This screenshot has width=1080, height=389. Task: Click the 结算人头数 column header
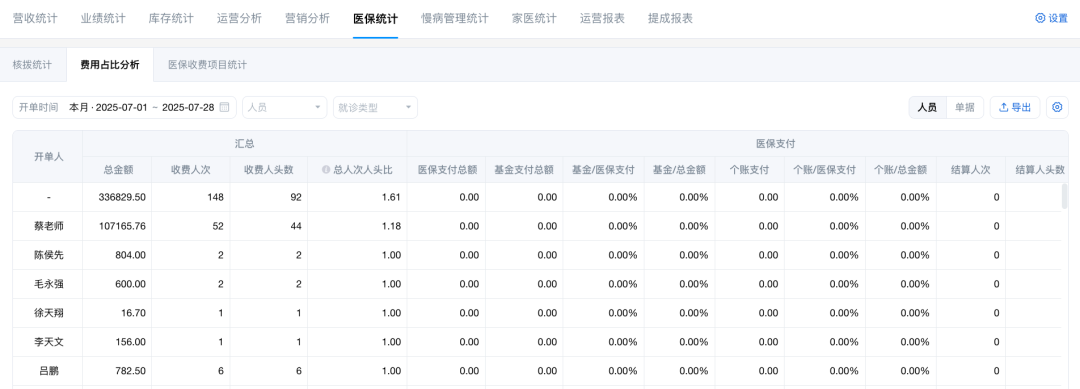(x=1040, y=169)
